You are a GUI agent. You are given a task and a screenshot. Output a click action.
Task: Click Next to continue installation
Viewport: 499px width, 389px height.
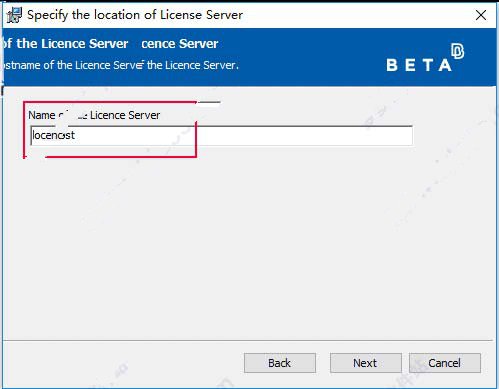[x=366, y=363]
